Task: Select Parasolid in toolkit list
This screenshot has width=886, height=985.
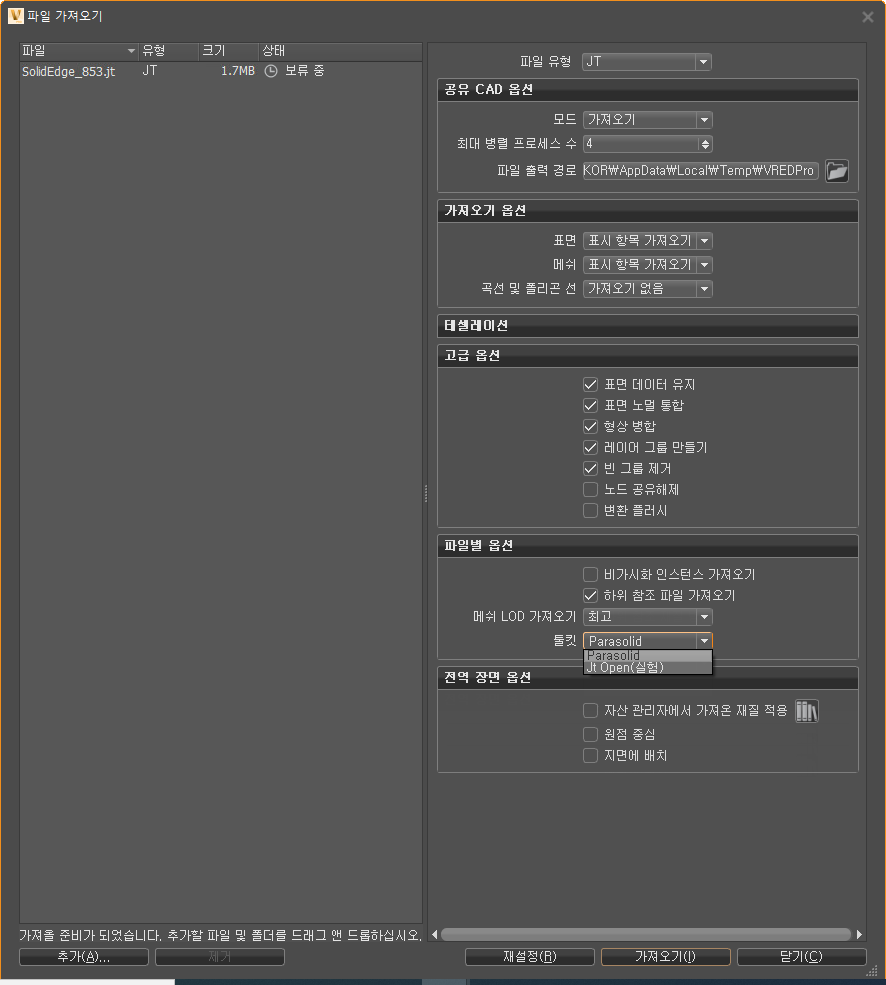Action: click(648, 656)
